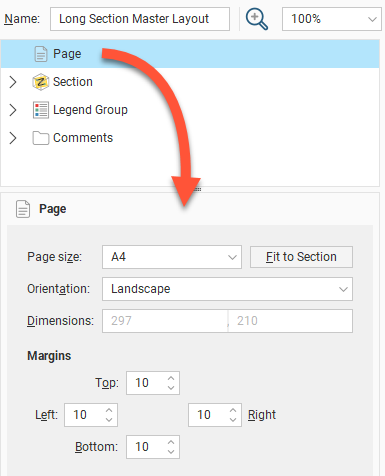The image size is (385, 476).
Task: Click the panel splitter handle above Page
Action: click(198, 189)
